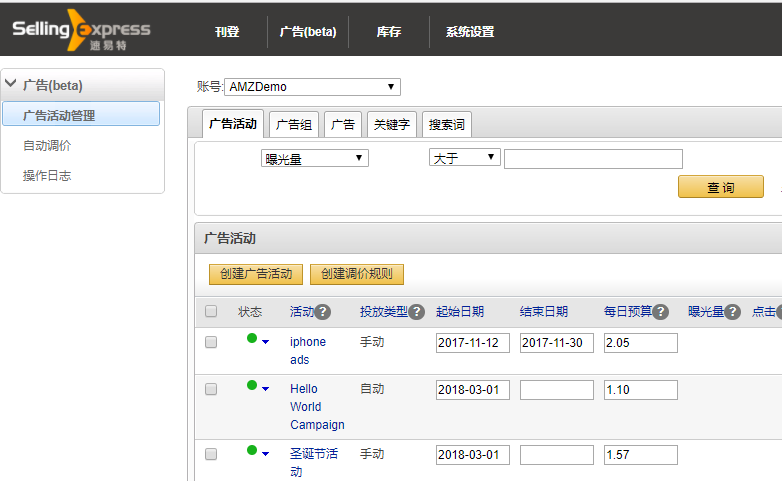782x481 pixels.
Task: Open the 广告(beta) top menu
Action: click(308, 32)
